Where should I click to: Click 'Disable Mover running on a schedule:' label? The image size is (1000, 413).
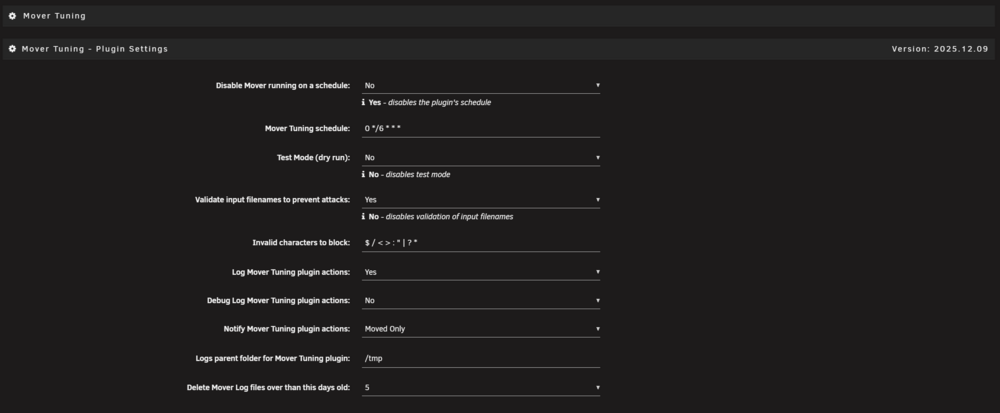pyautogui.click(x=283, y=85)
